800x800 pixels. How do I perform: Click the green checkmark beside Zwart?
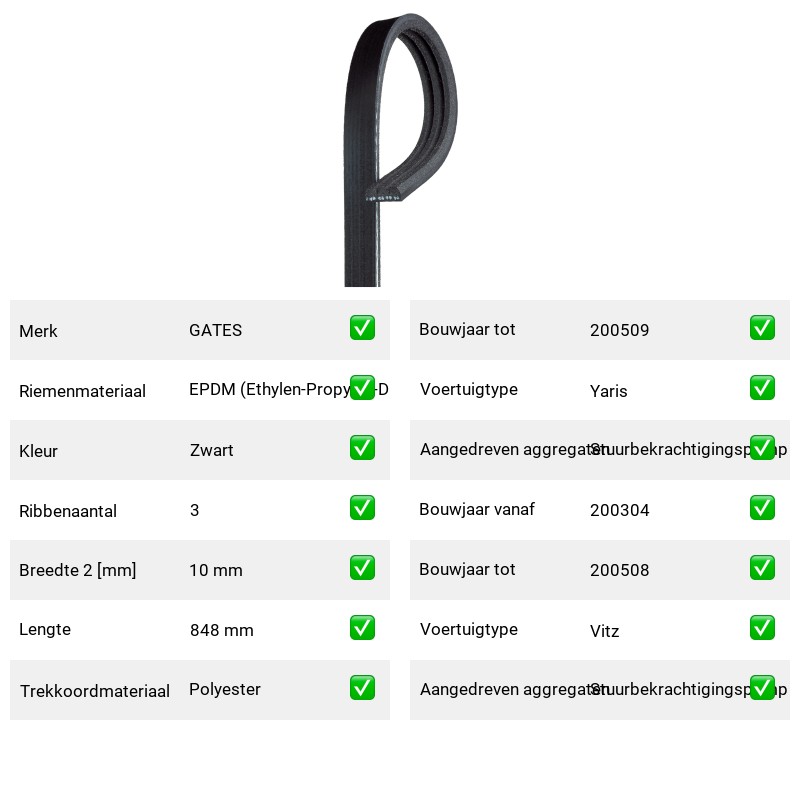click(x=362, y=447)
